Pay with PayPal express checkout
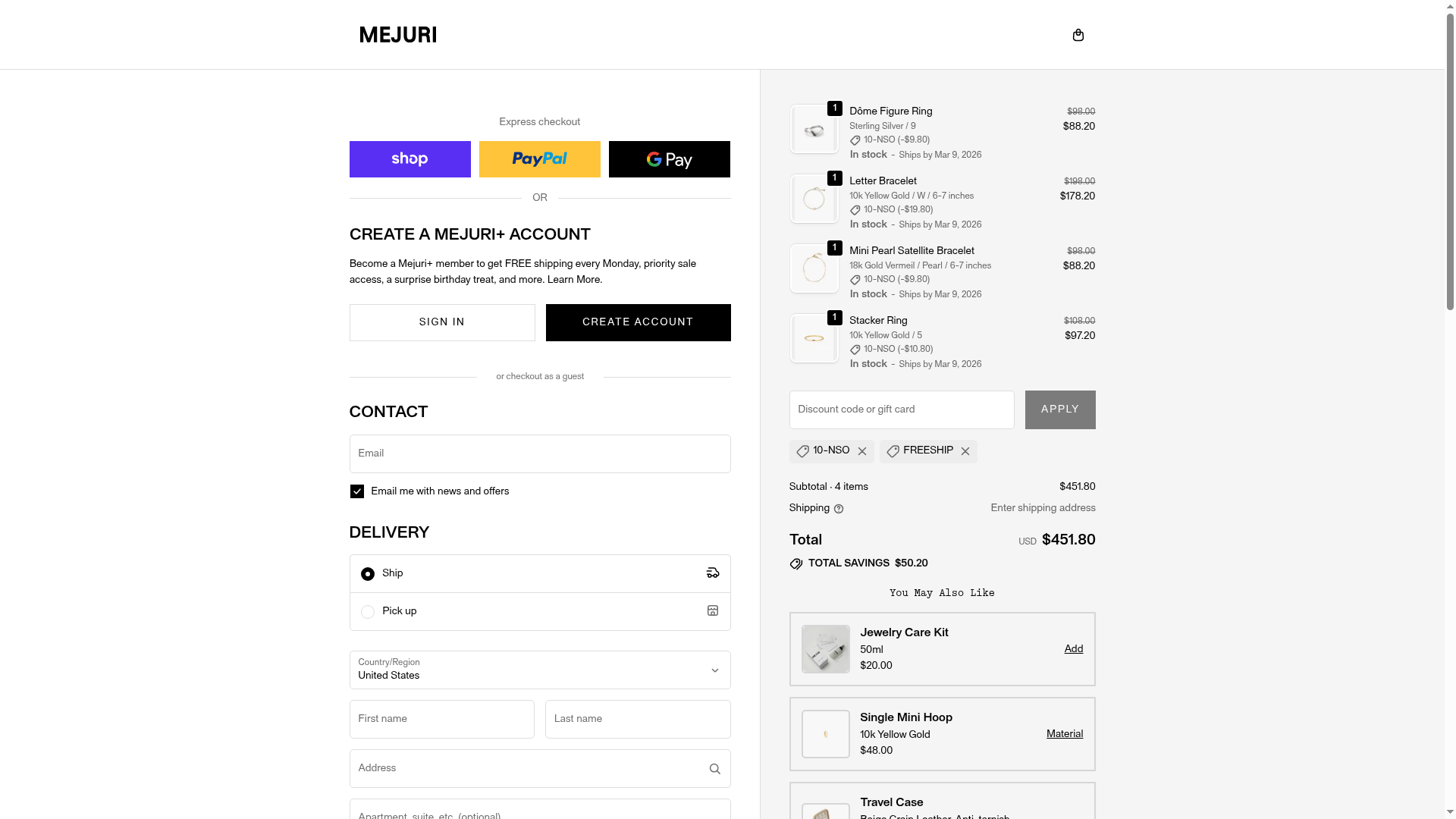Viewport: 1456px width, 819px height. 539,159
